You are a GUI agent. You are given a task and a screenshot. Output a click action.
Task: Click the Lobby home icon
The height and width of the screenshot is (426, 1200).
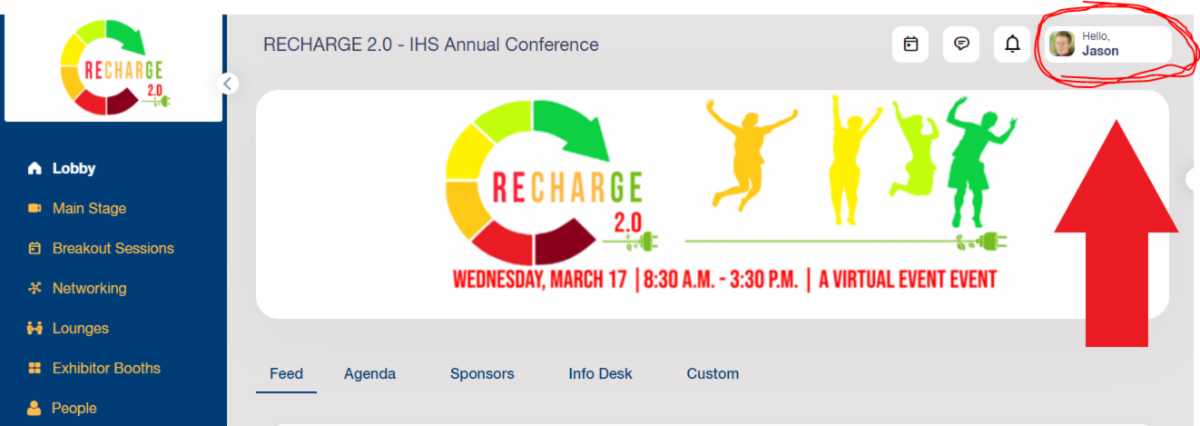(x=34, y=168)
